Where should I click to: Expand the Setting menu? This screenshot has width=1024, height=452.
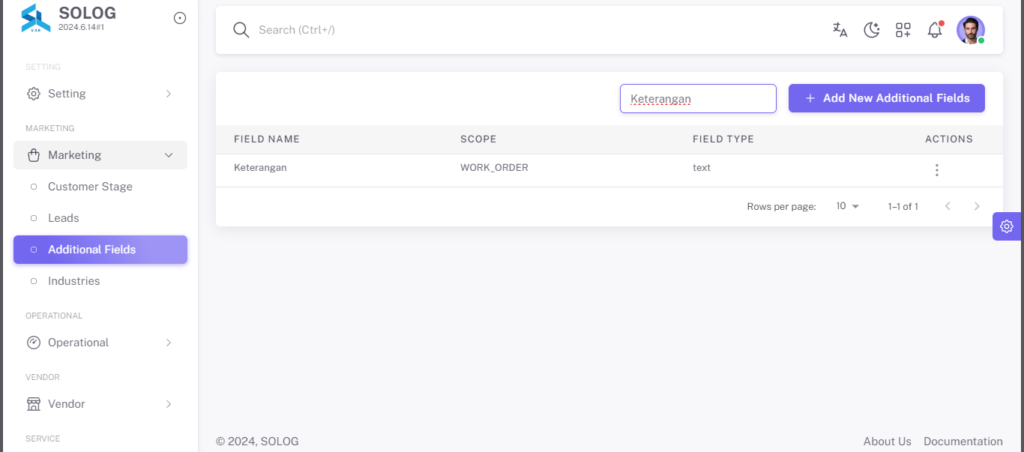point(100,93)
